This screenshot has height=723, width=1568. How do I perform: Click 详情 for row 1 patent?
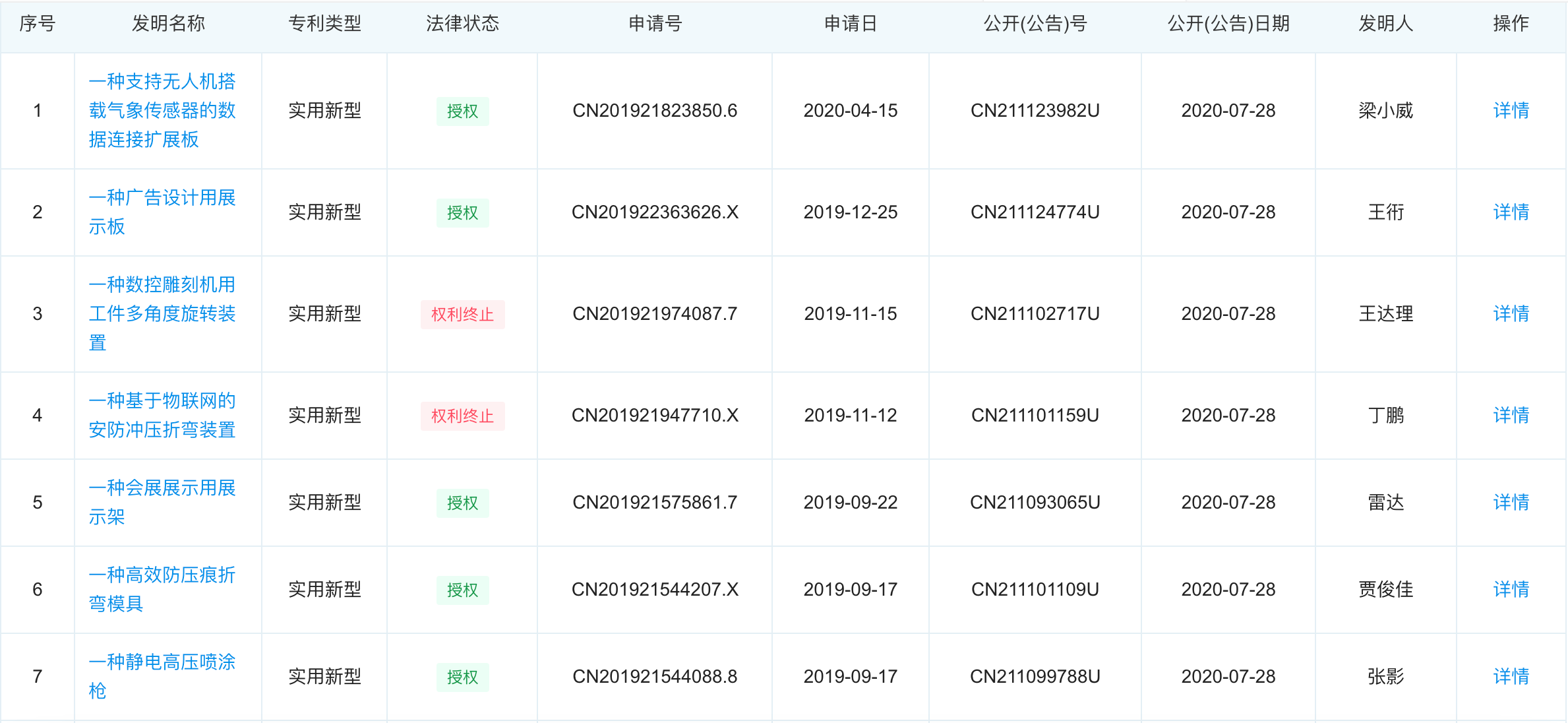[x=1511, y=110]
